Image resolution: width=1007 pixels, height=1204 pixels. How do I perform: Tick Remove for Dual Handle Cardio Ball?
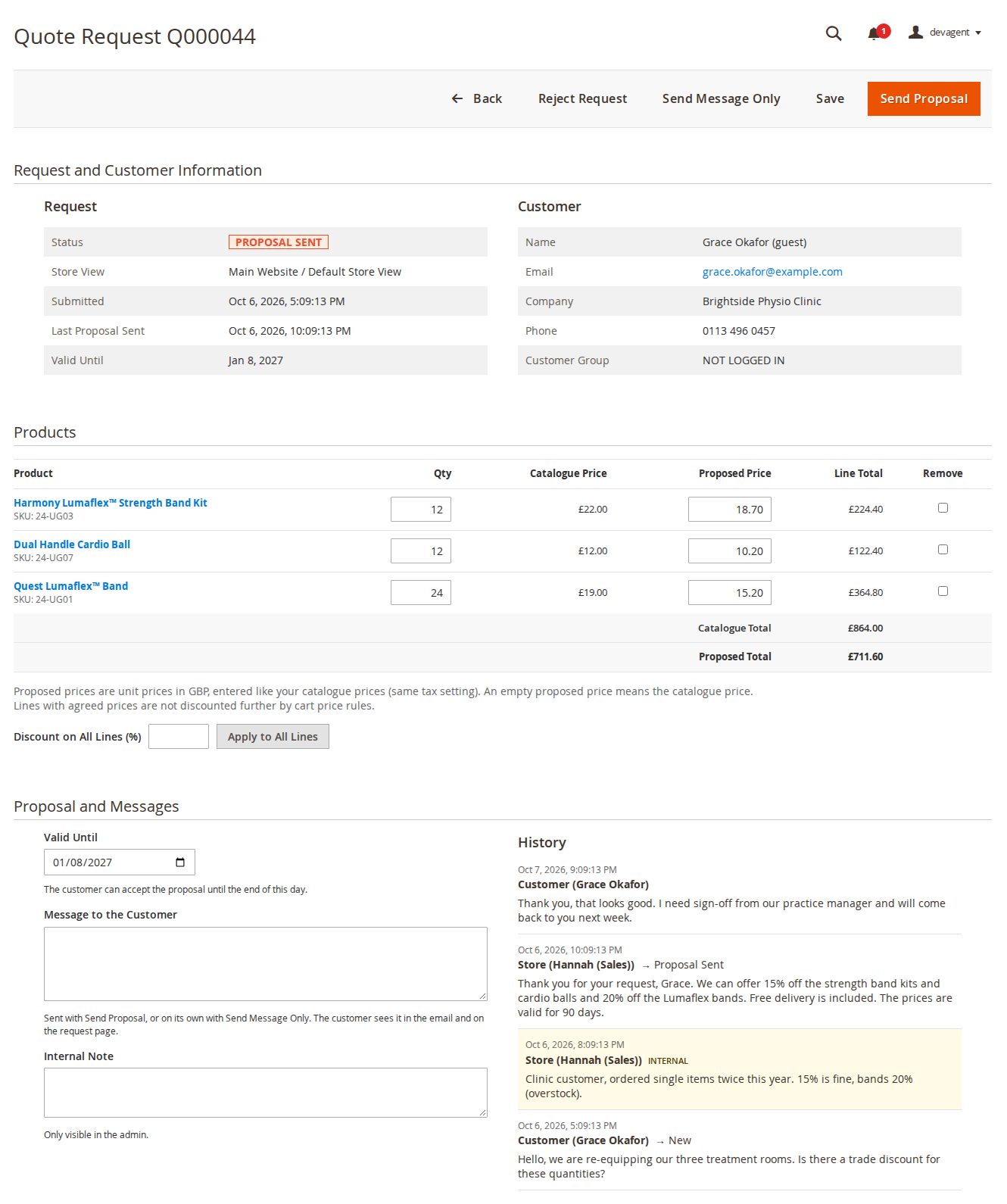(x=943, y=550)
